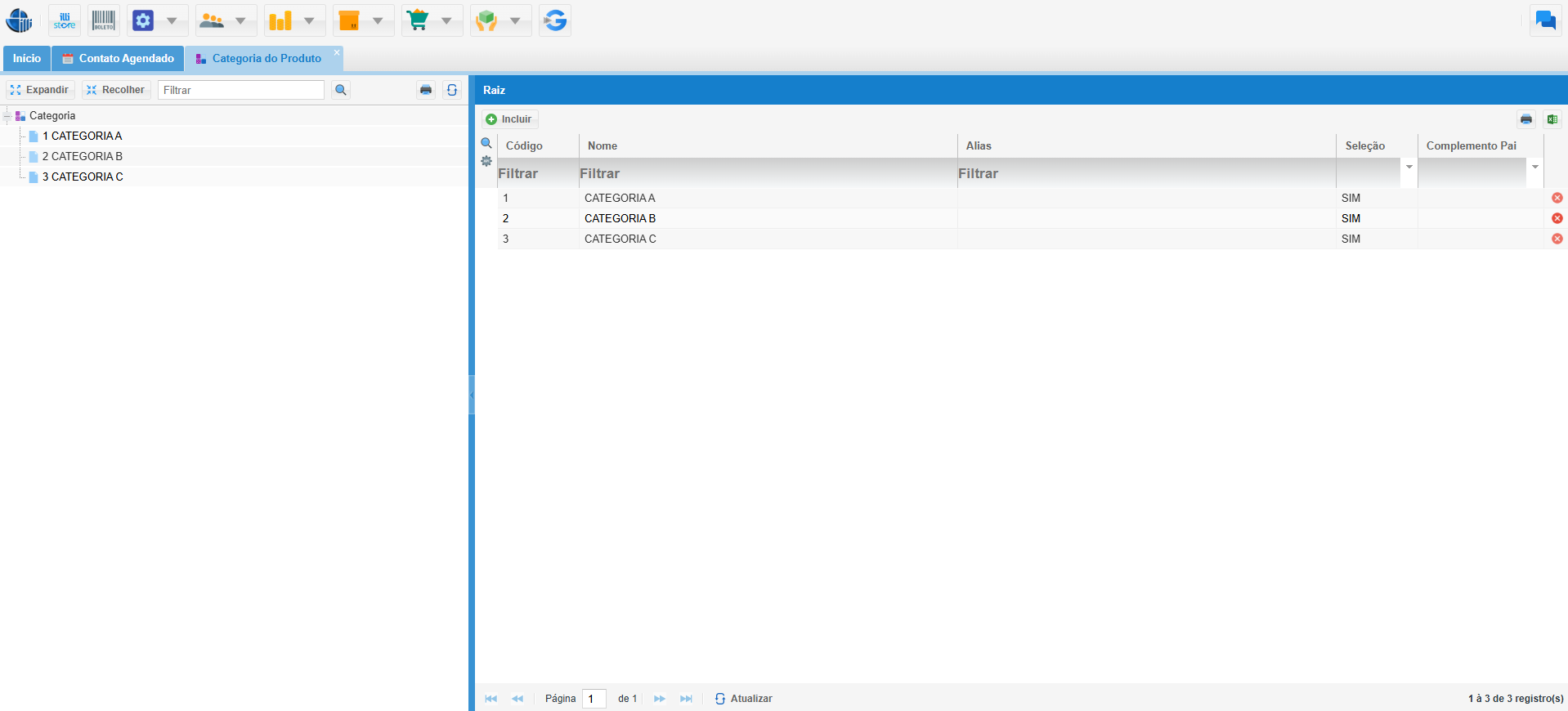Switch to the Contato Agendado tab
The image size is (1568, 711).
[118, 59]
